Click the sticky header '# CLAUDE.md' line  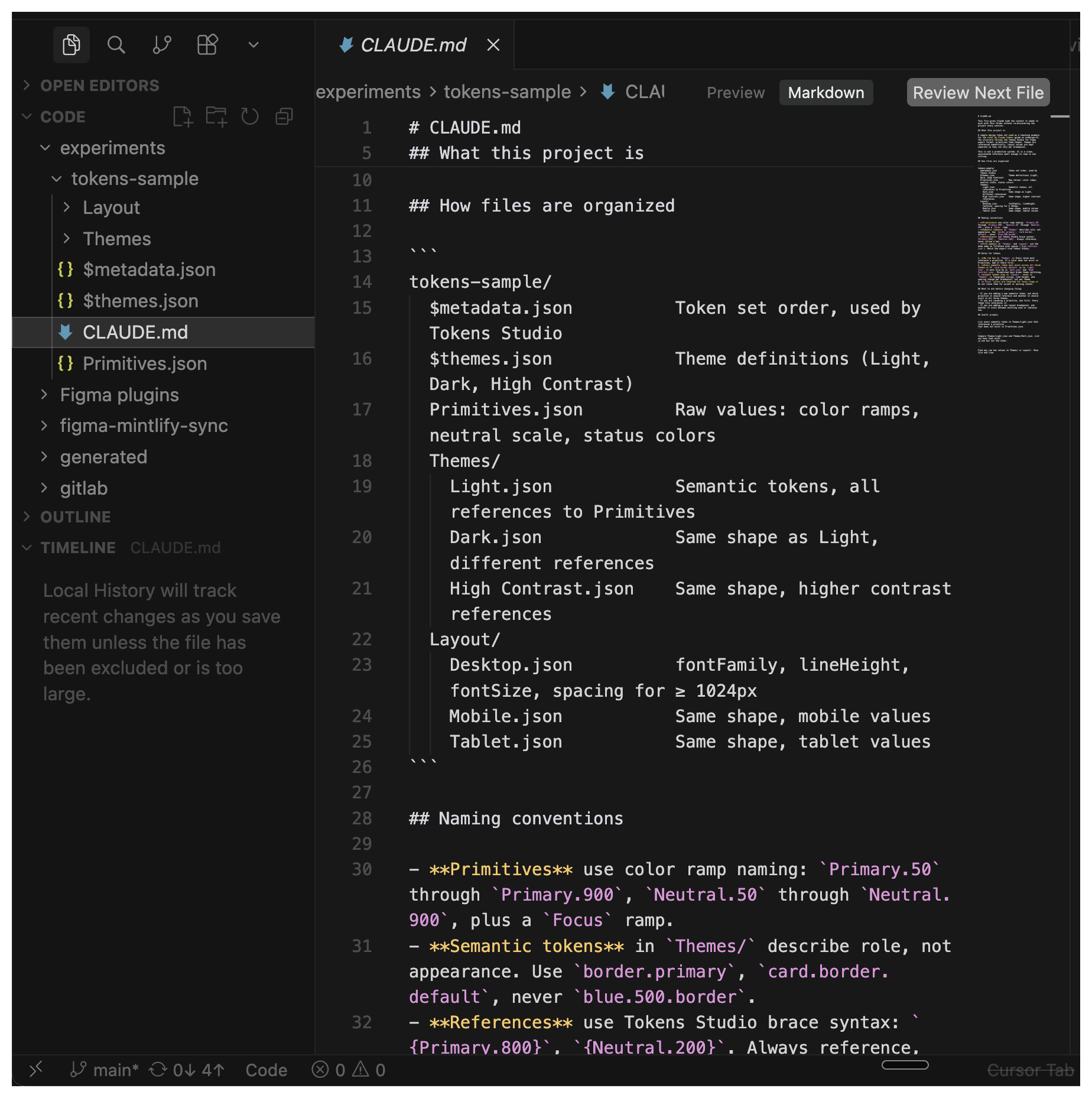[x=465, y=128]
